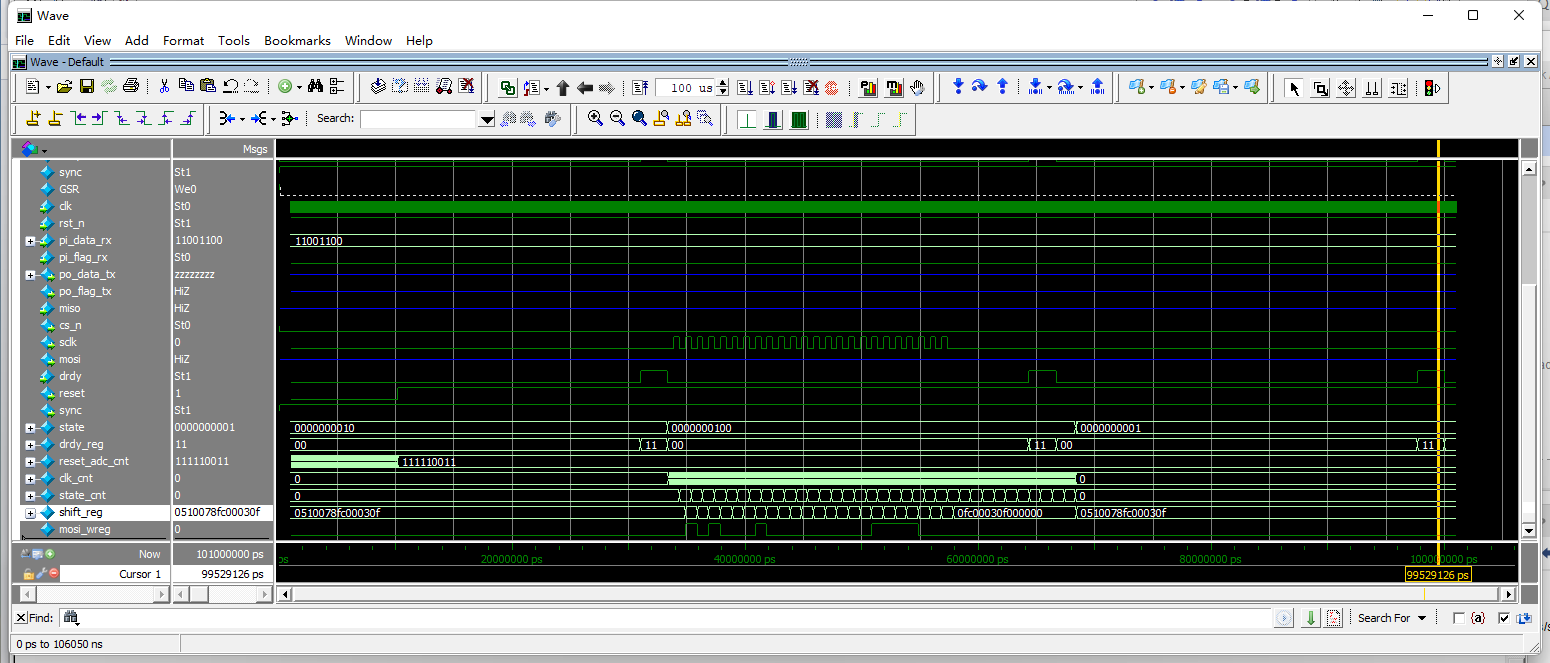Toggle the checked box in Find bar

(x=1503, y=618)
